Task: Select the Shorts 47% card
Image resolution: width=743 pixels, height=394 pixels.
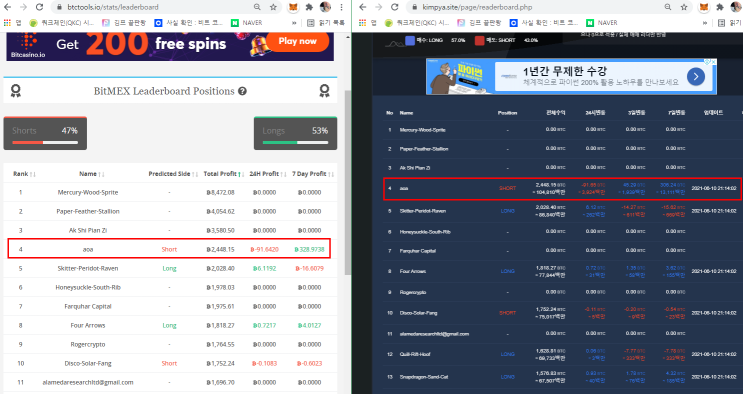Action: tap(45, 133)
